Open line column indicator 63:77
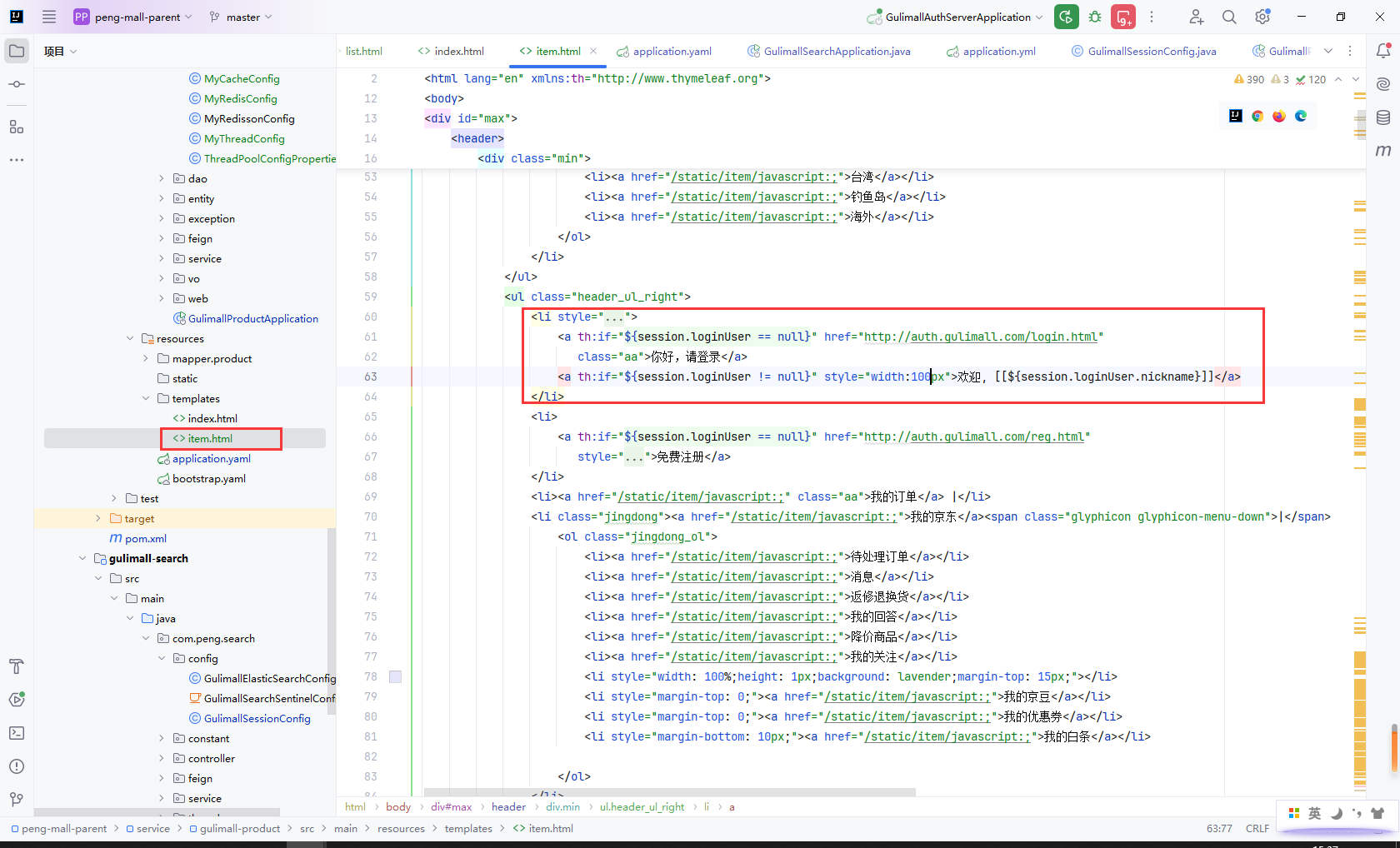This screenshot has height=848, width=1400. [1219, 828]
